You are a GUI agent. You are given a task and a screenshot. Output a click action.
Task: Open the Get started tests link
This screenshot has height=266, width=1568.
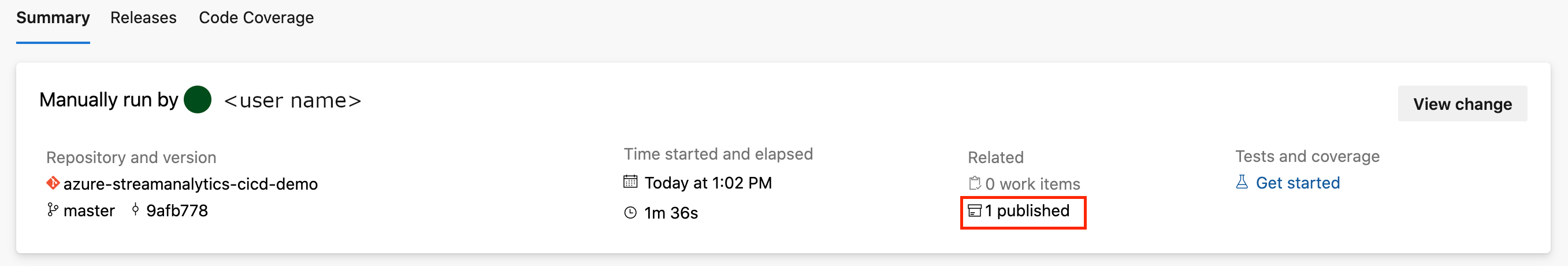[x=1298, y=183]
